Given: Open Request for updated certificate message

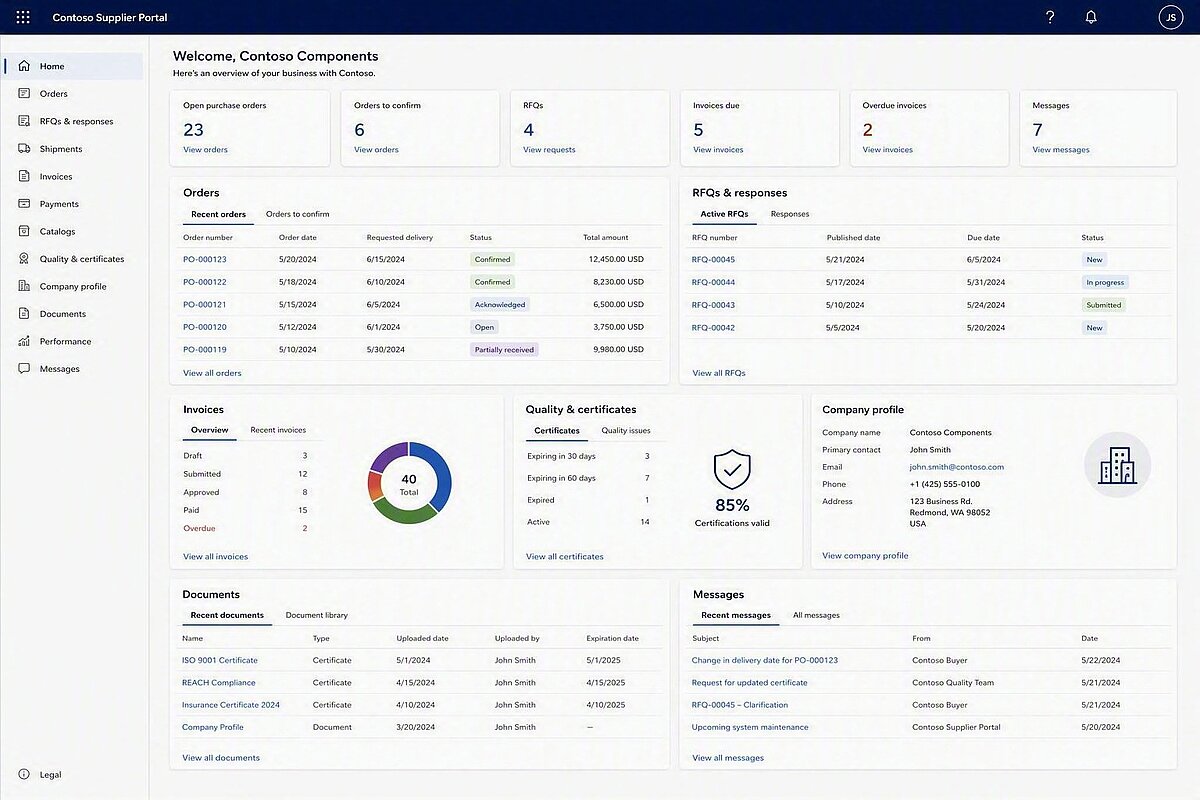Looking at the screenshot, I should click(x=750, y=683).
